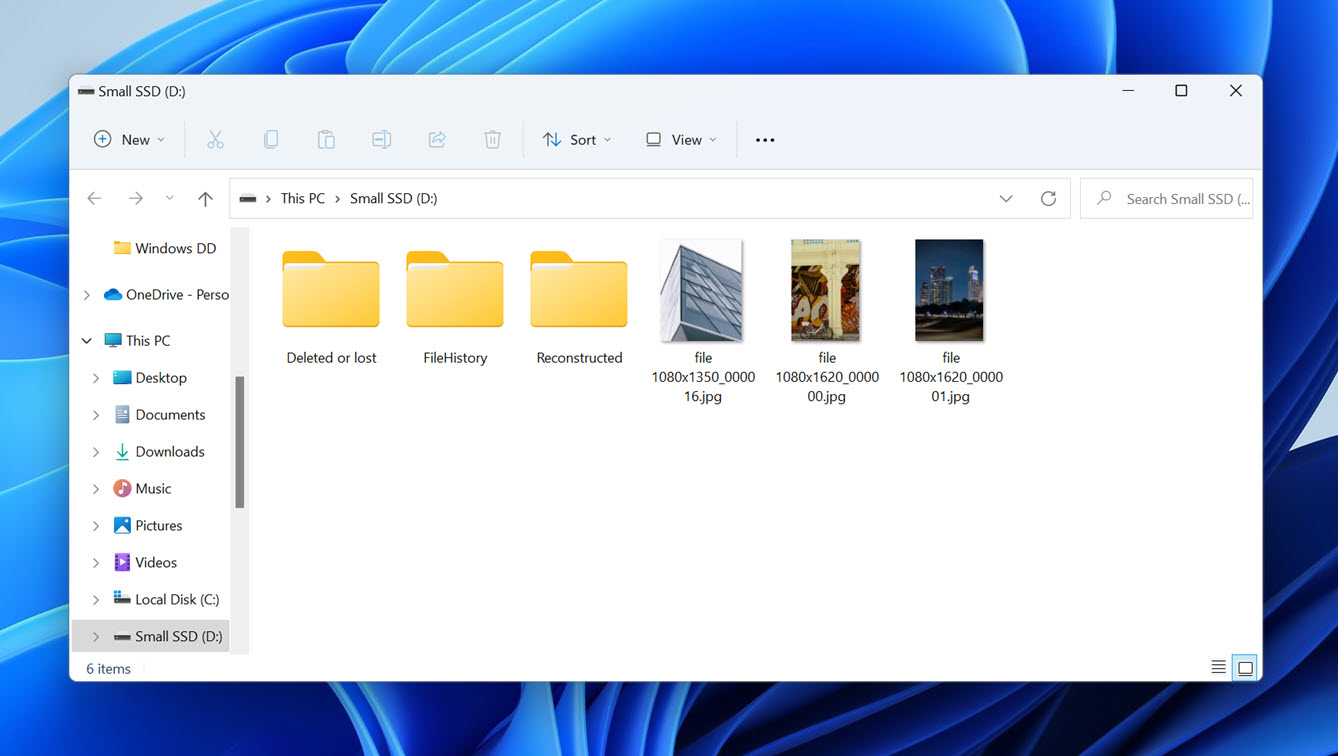Open the New dropdown menu
Viewport: 1338px width, 756px height.
(129, 140)
